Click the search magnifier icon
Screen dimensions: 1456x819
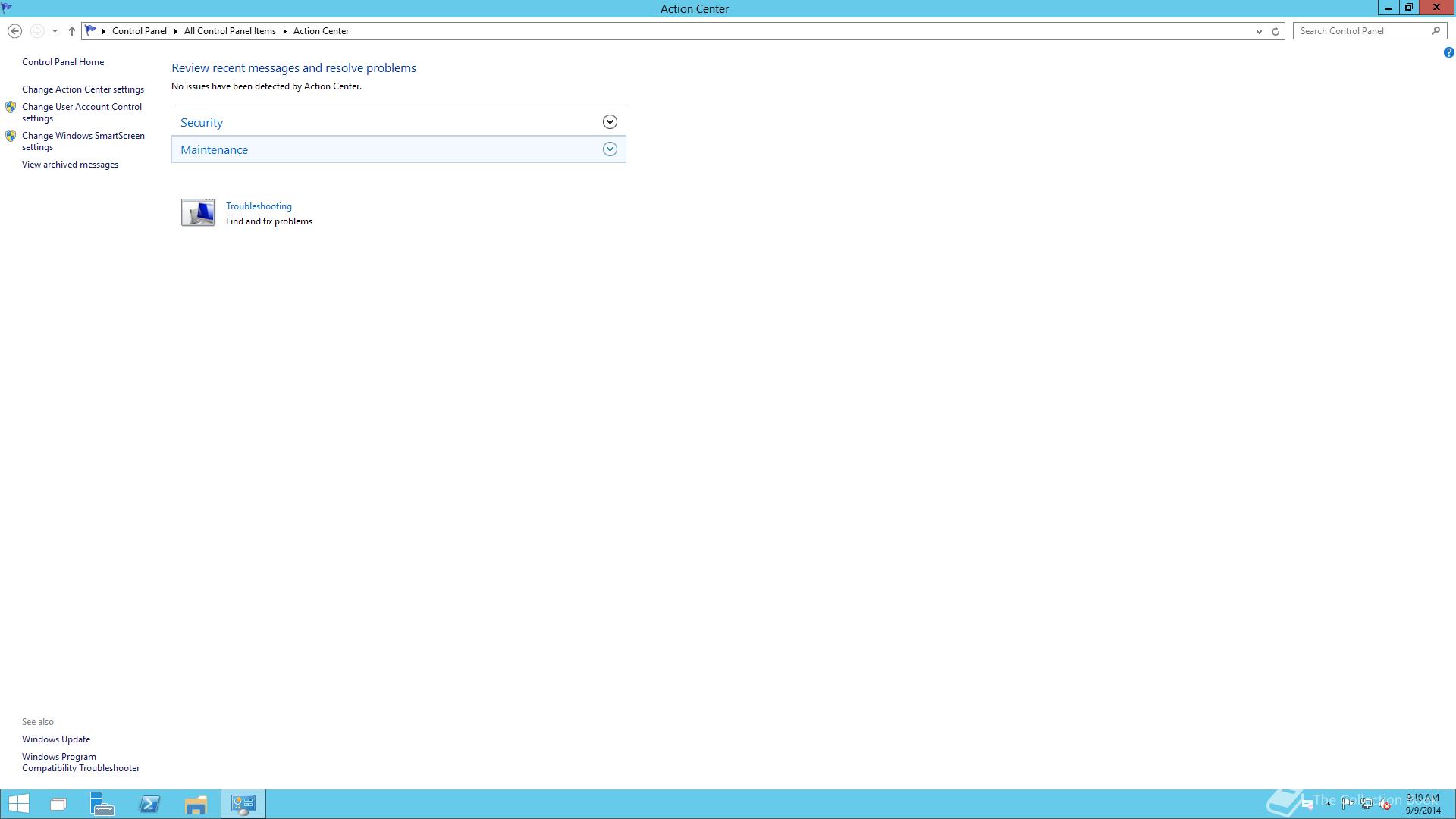coord(1436,31)
